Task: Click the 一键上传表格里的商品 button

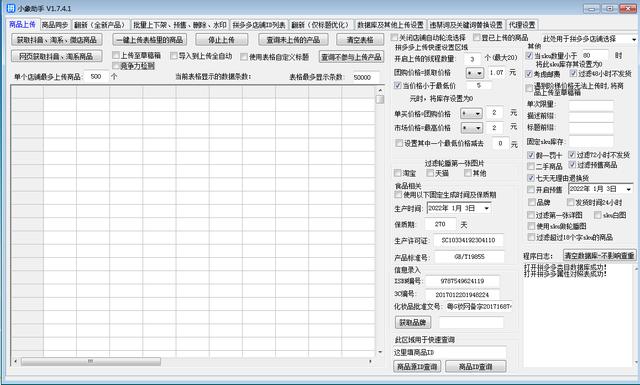Action: pyautogui.click(x=150, y=40)
